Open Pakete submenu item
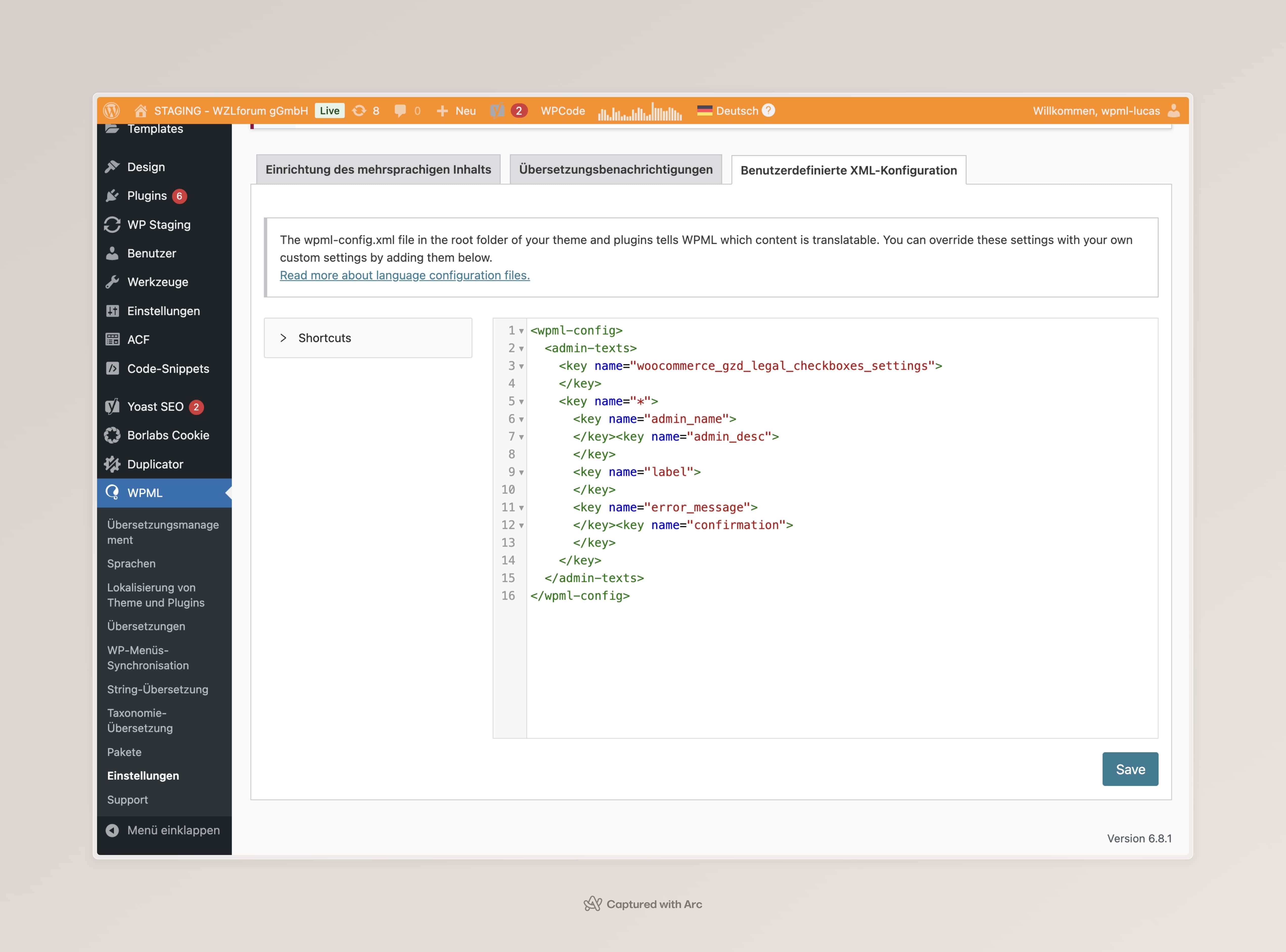 [x=125, y=752]
